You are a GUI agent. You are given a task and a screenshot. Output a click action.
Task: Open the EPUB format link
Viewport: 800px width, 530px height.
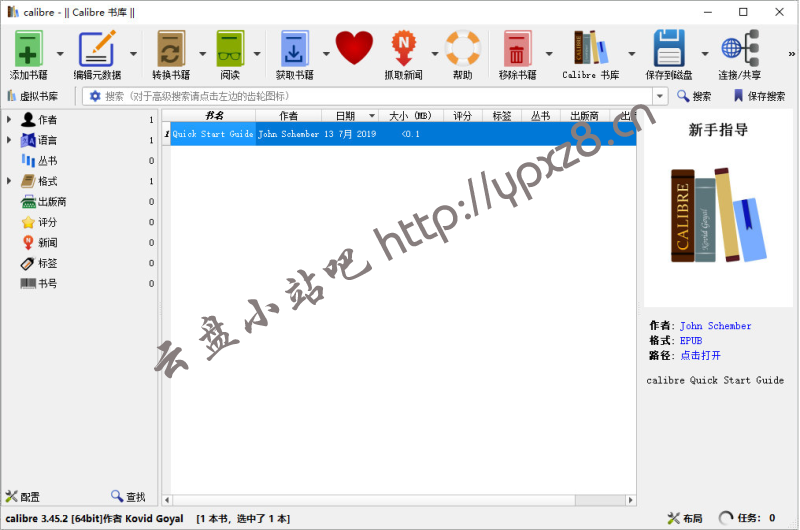[691, 340]
